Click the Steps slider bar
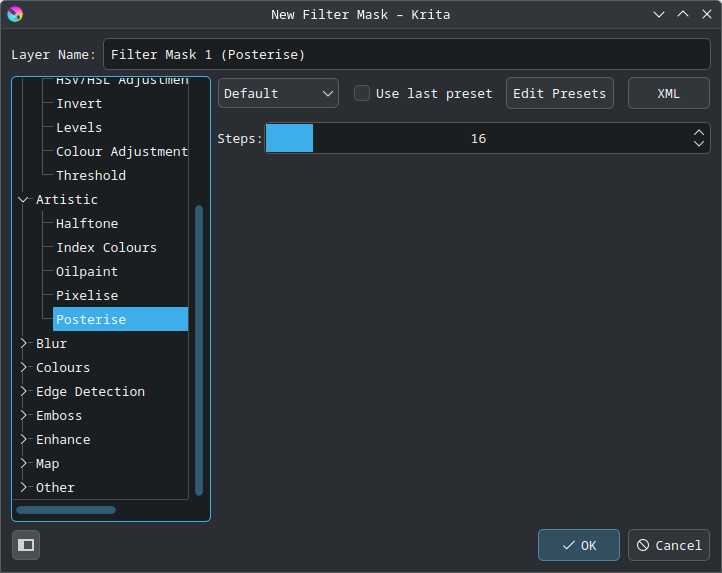The height and width of the screenshot is (573, 722). point(477,138)
